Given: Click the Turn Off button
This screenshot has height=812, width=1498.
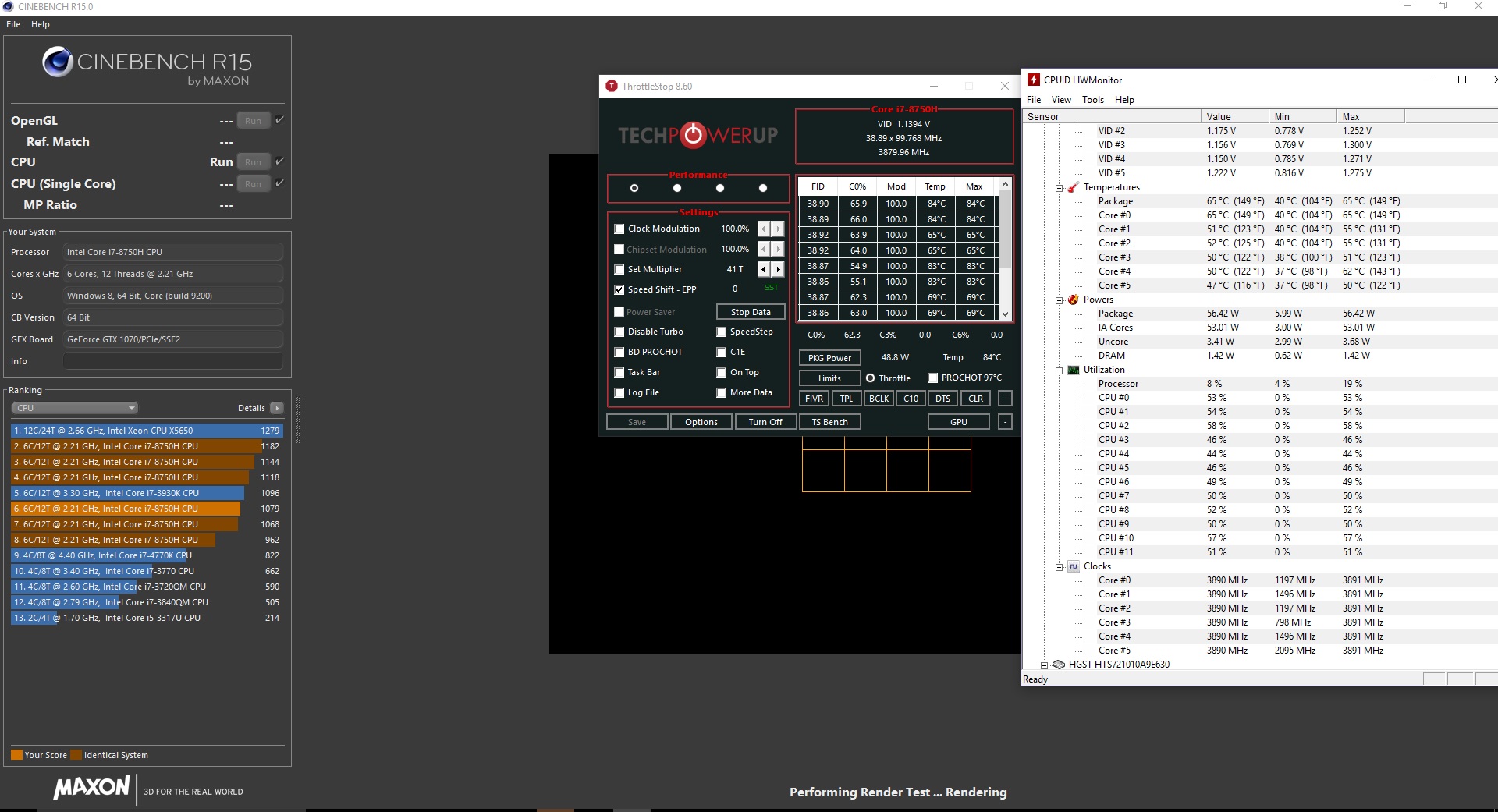Looking at the screenshot, I should tap(765, 422).
